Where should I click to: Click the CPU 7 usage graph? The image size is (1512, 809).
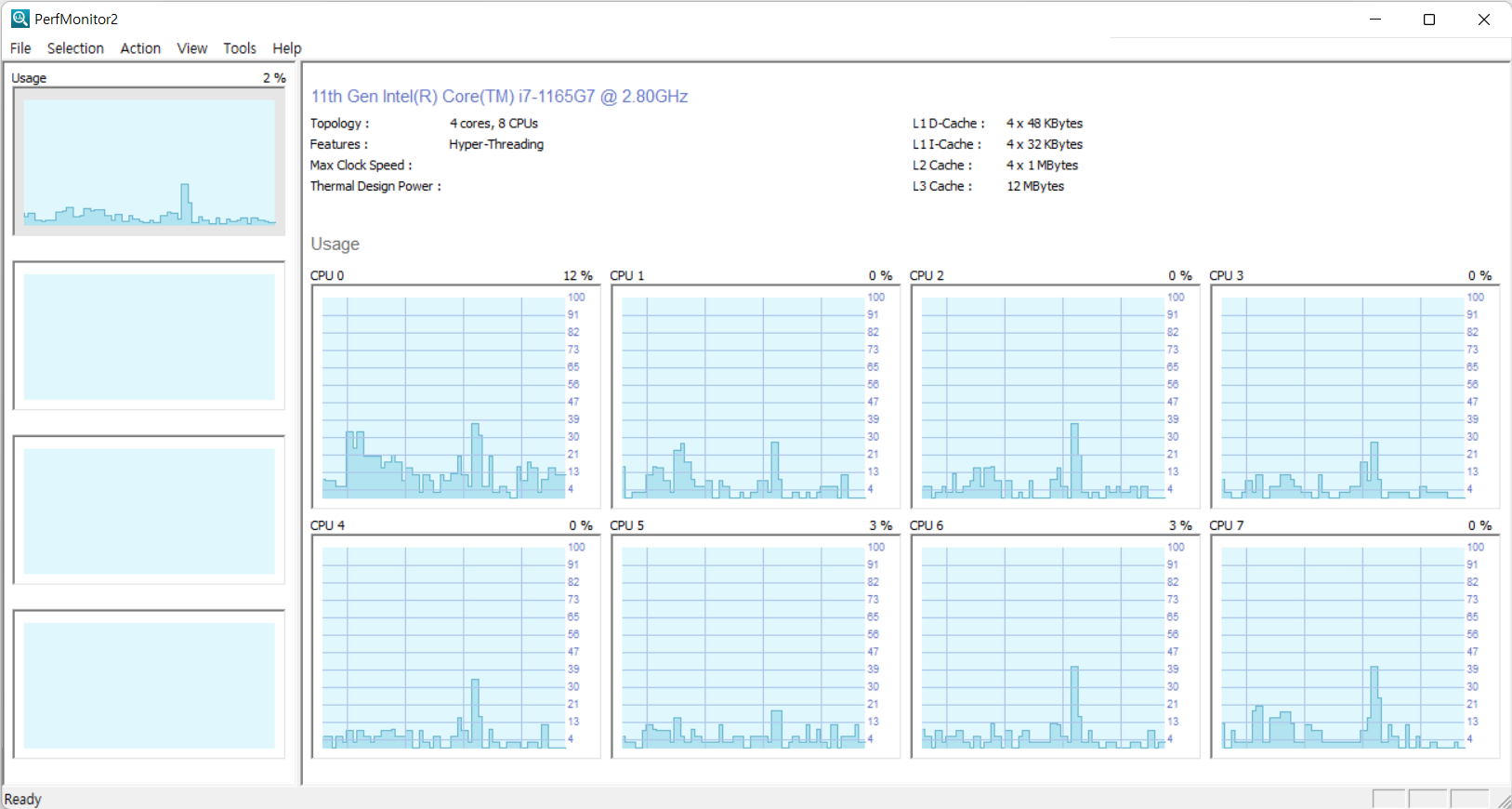[1355, 646]
